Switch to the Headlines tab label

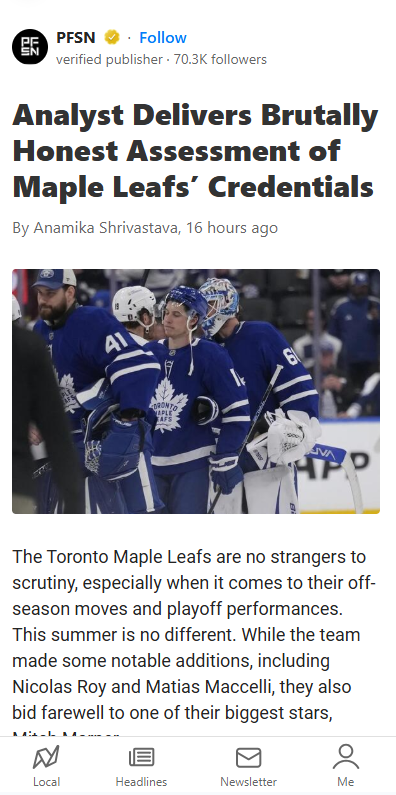pyautogui.click(x=141, y=782)
